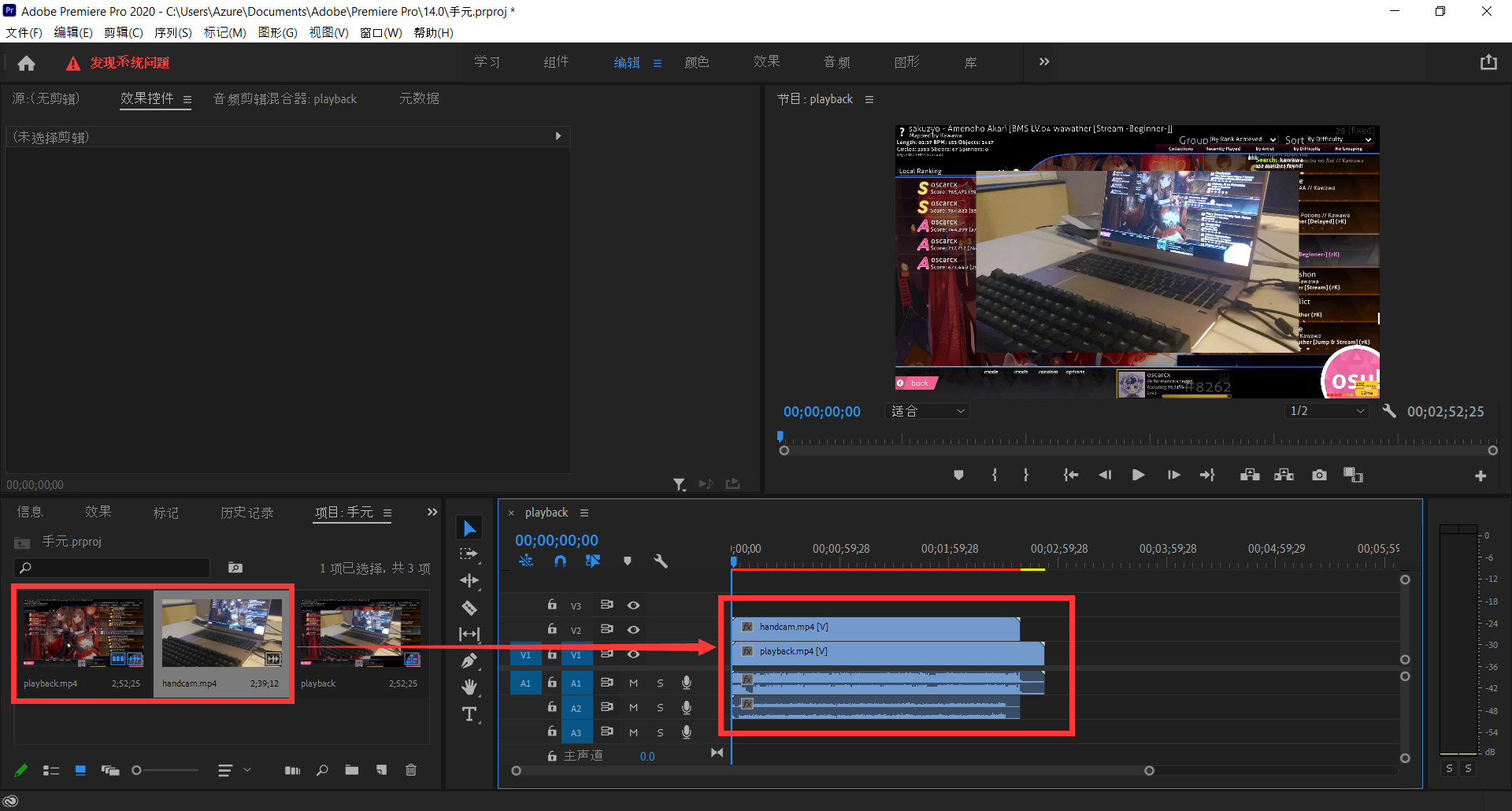This screenshot has width=1512, height=811.
Task: Open timeline display settings wrench icon
Action: 661,561
